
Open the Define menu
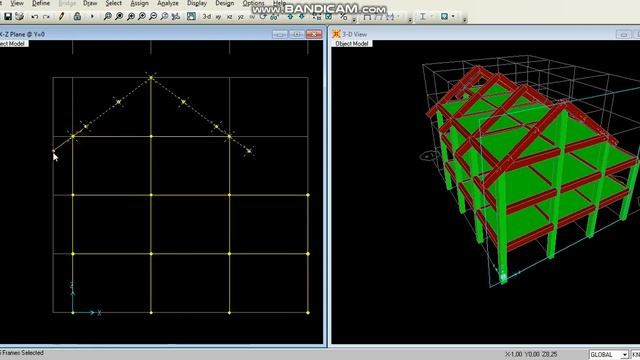41,3
